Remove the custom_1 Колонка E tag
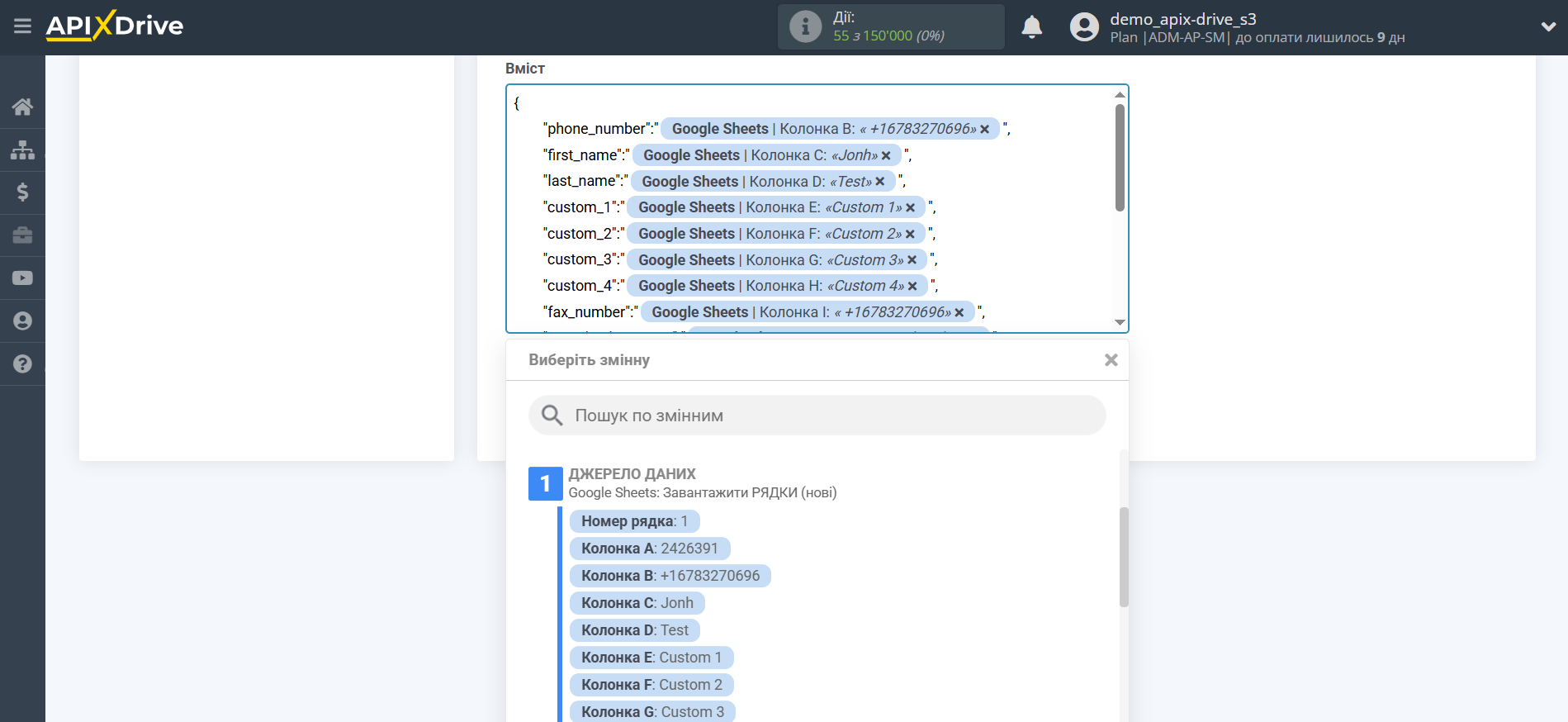 coord(910,207)
